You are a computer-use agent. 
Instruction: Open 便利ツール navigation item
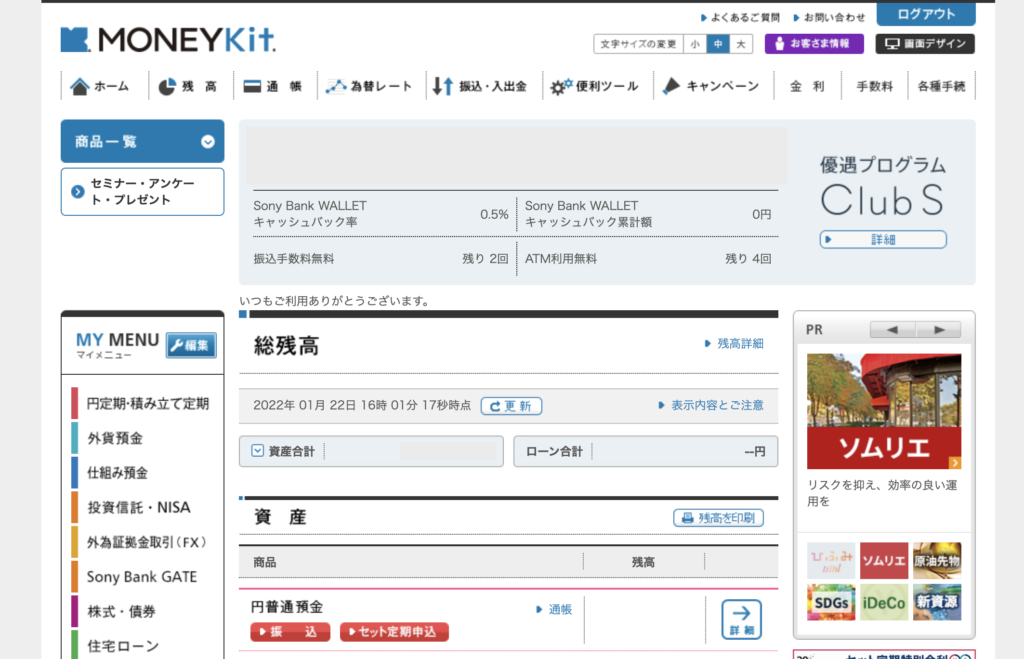point(594,86)
